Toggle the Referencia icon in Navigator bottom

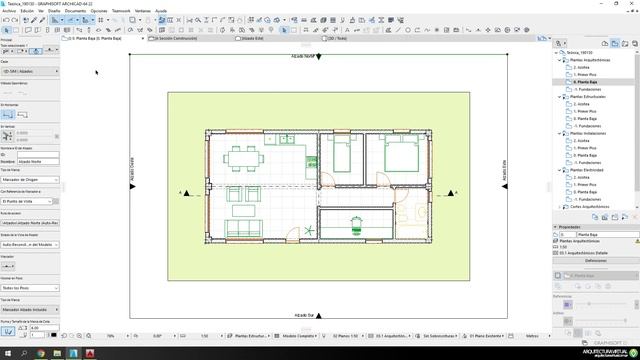click(568, 304)
